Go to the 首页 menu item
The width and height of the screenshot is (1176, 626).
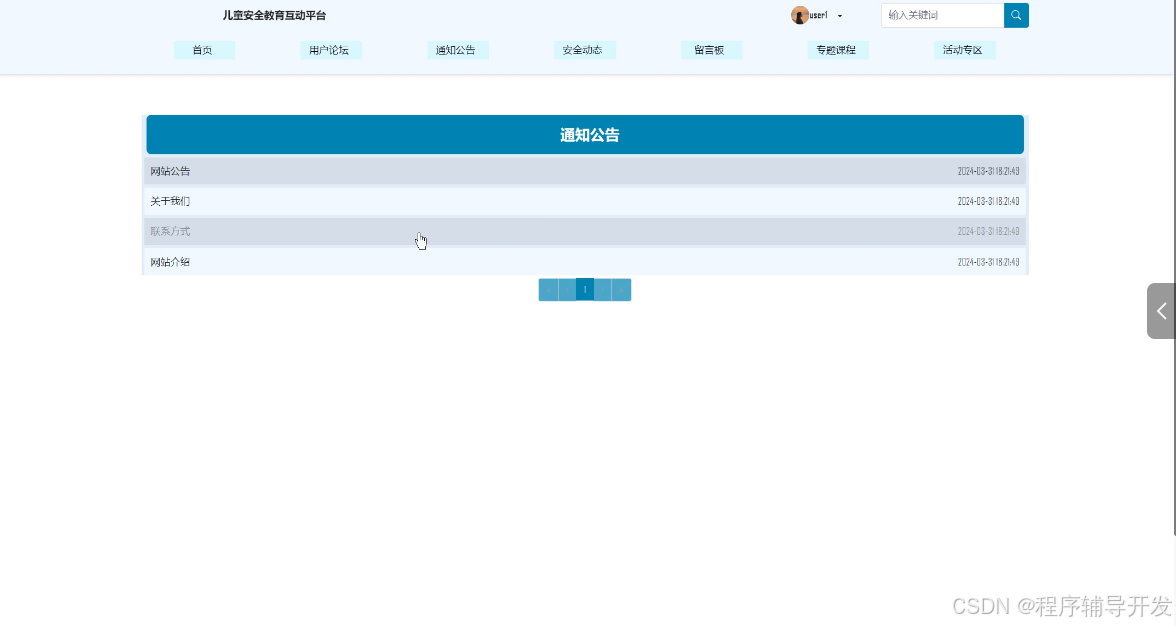(203, 50)
